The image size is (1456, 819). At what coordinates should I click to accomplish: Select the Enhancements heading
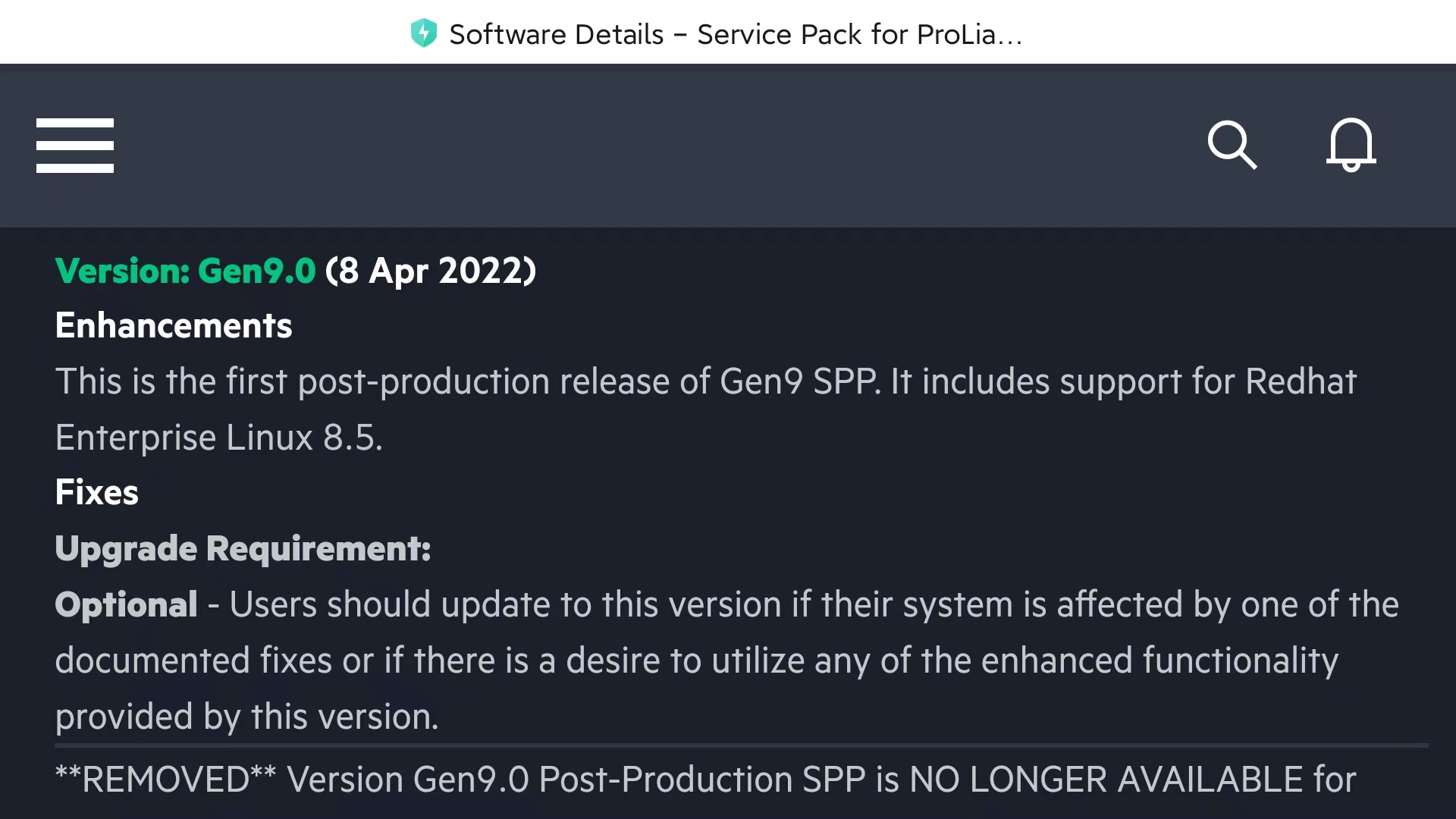(x=173, y=326)
